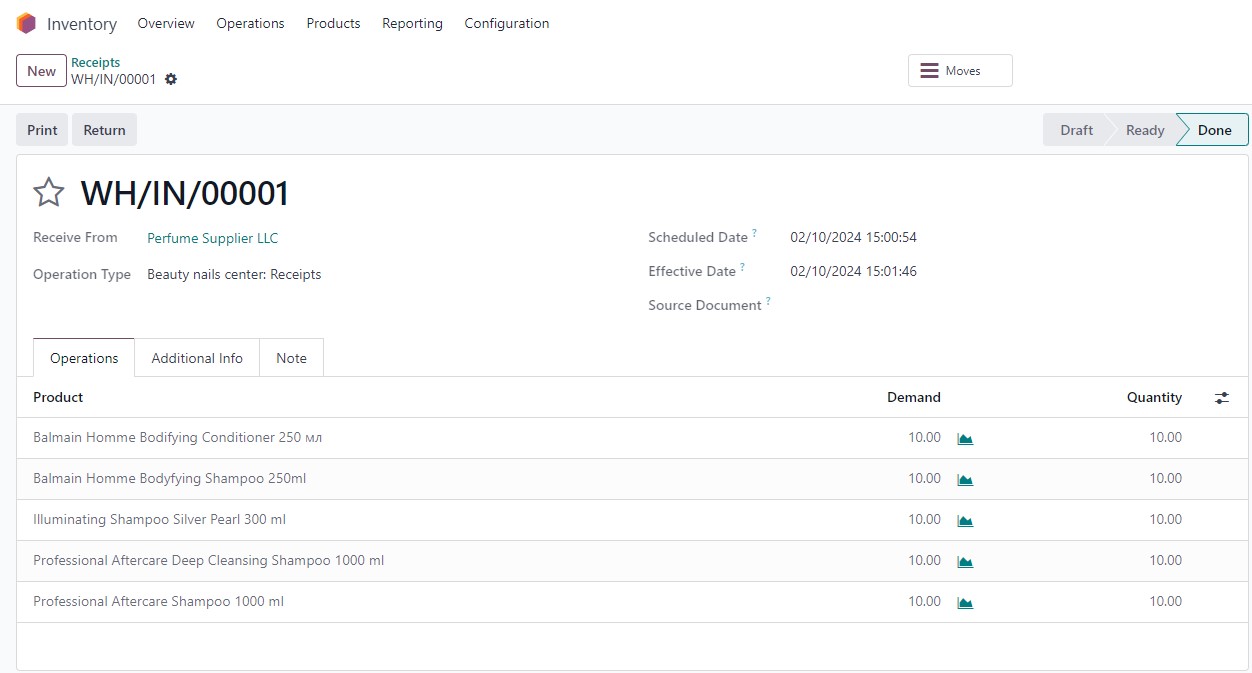Click the Inventory app cube logo
The height and width of the screenshot is (673, 1252).
pos(25,22)
